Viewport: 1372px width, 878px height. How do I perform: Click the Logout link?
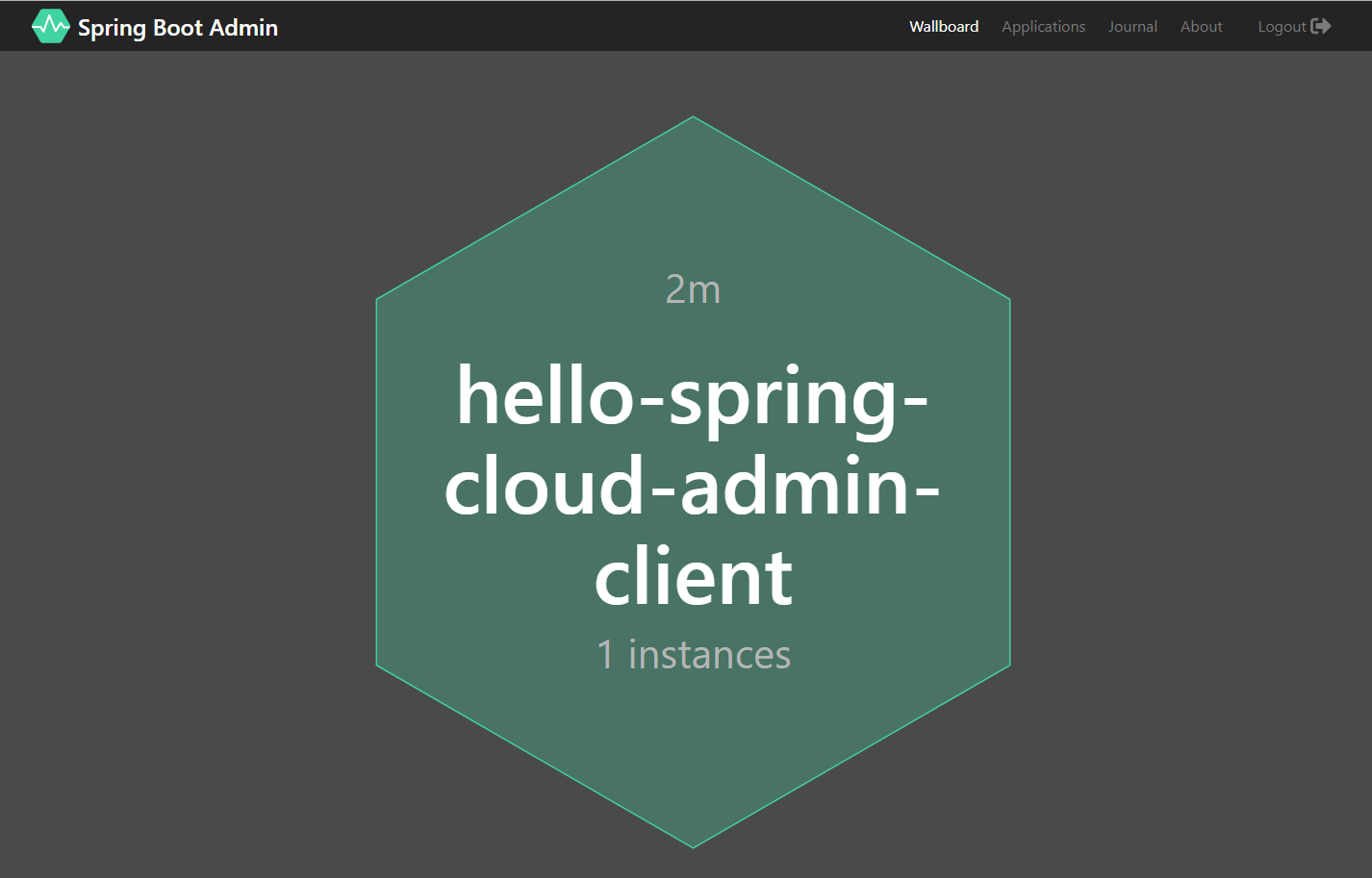click(1294, 27)
